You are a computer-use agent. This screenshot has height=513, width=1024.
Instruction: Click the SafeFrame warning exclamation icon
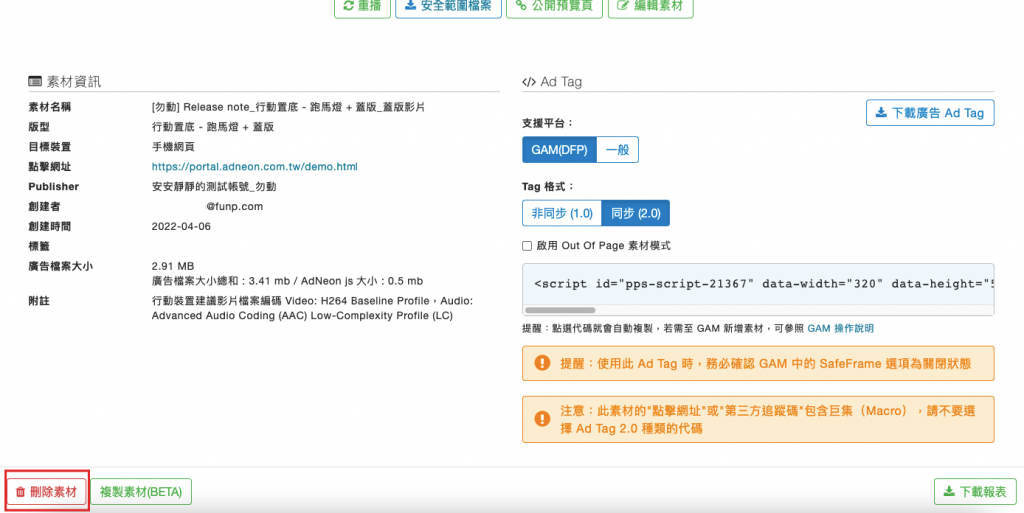542,363
